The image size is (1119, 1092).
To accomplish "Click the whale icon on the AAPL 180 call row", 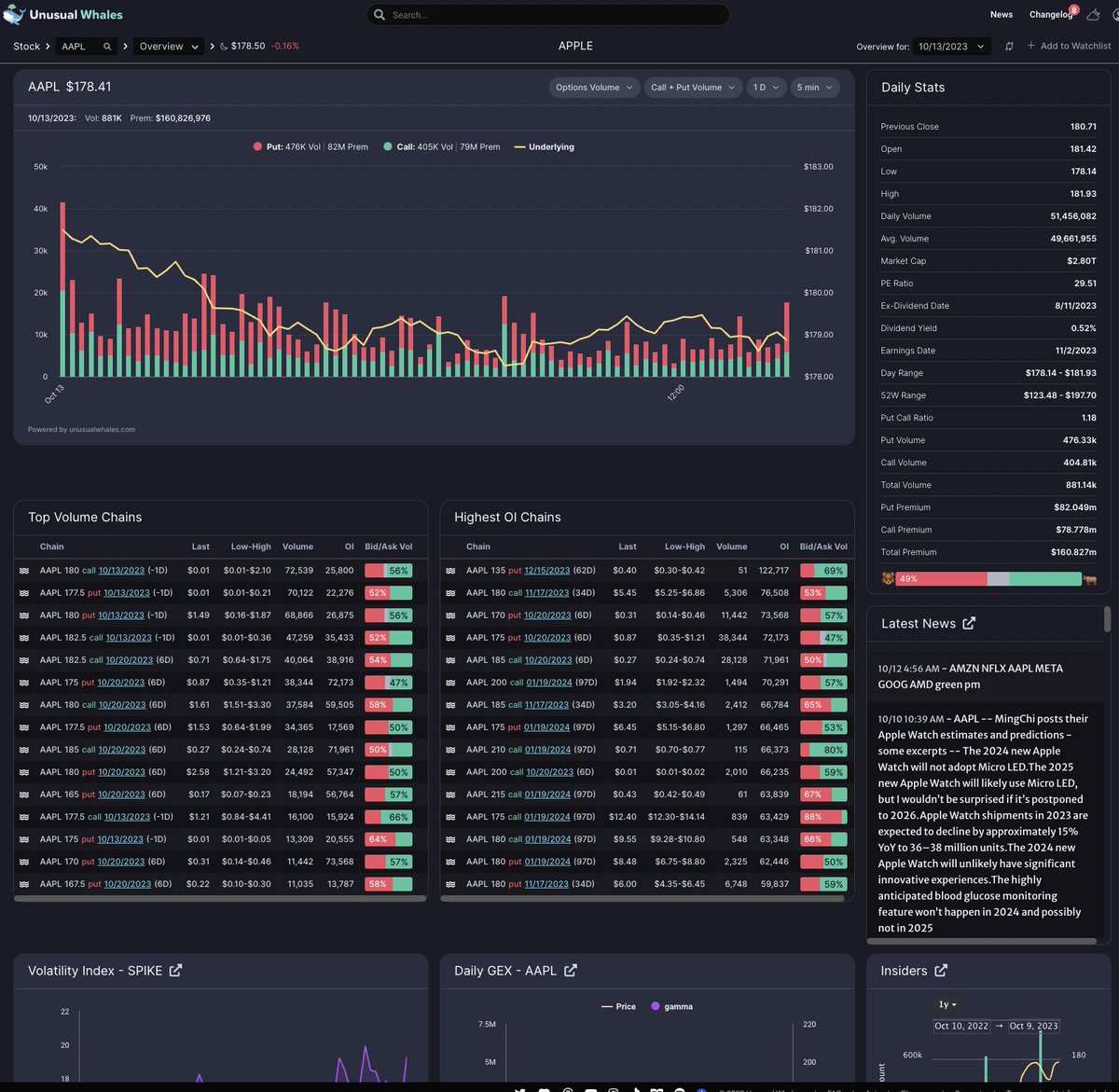I will tap(23, 570).
